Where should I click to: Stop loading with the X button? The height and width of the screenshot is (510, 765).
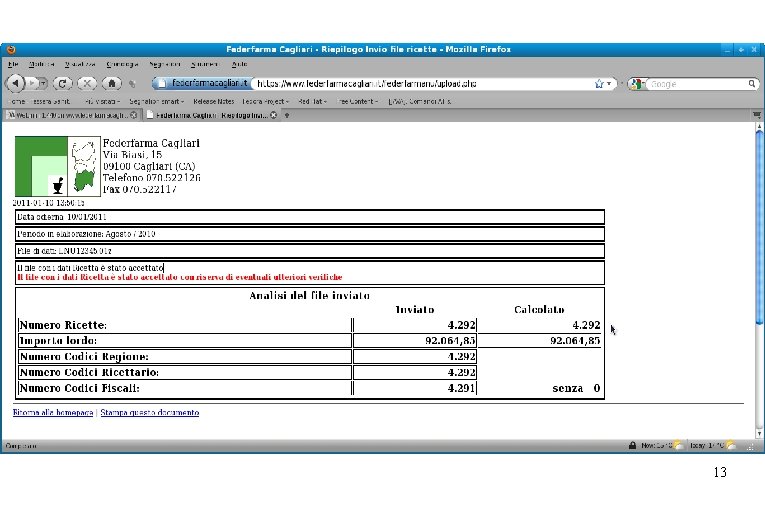(87, 83)
